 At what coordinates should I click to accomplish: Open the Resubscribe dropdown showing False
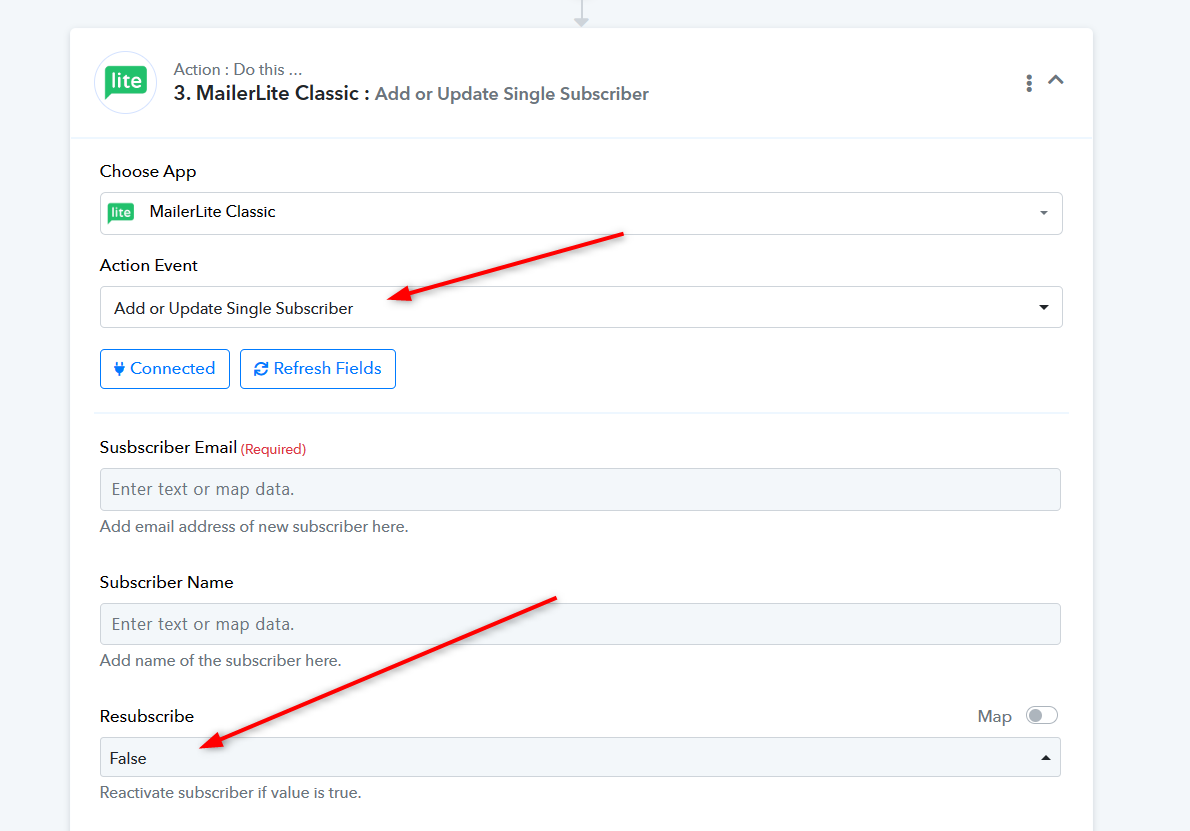(x=580, y=757)
